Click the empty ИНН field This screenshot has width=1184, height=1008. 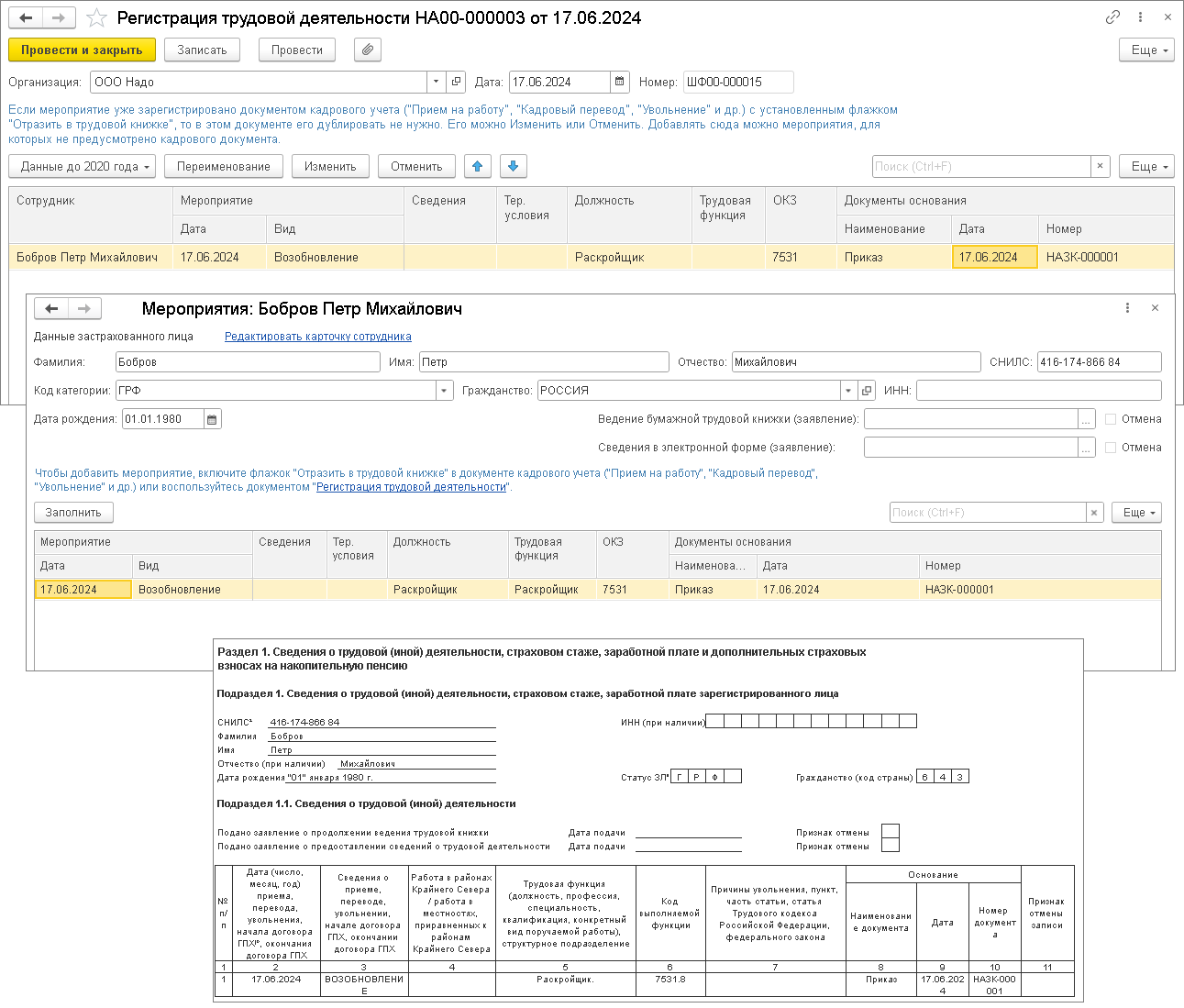[x=1039, y=391]
